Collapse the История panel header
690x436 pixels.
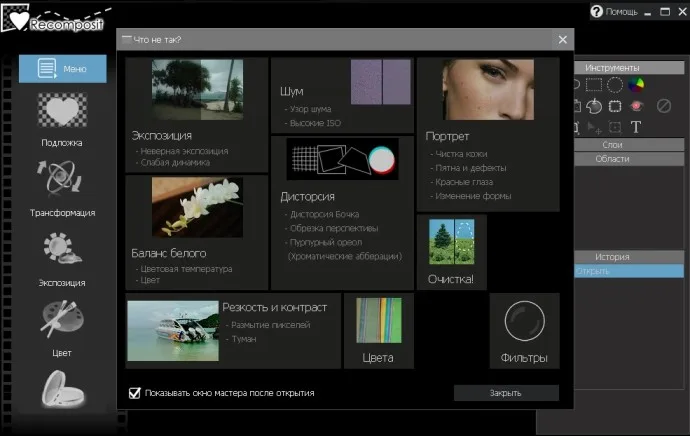(x=629, y=257)
